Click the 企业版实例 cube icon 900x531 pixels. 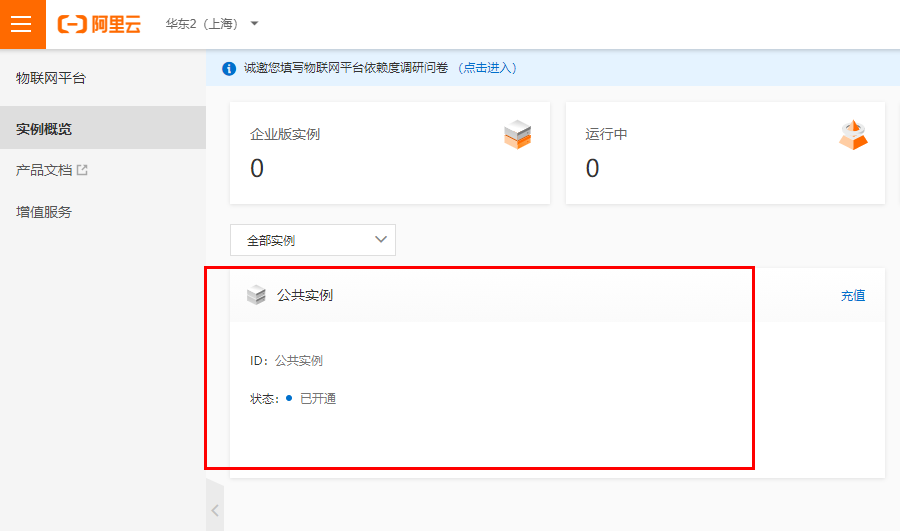[517, 134]
